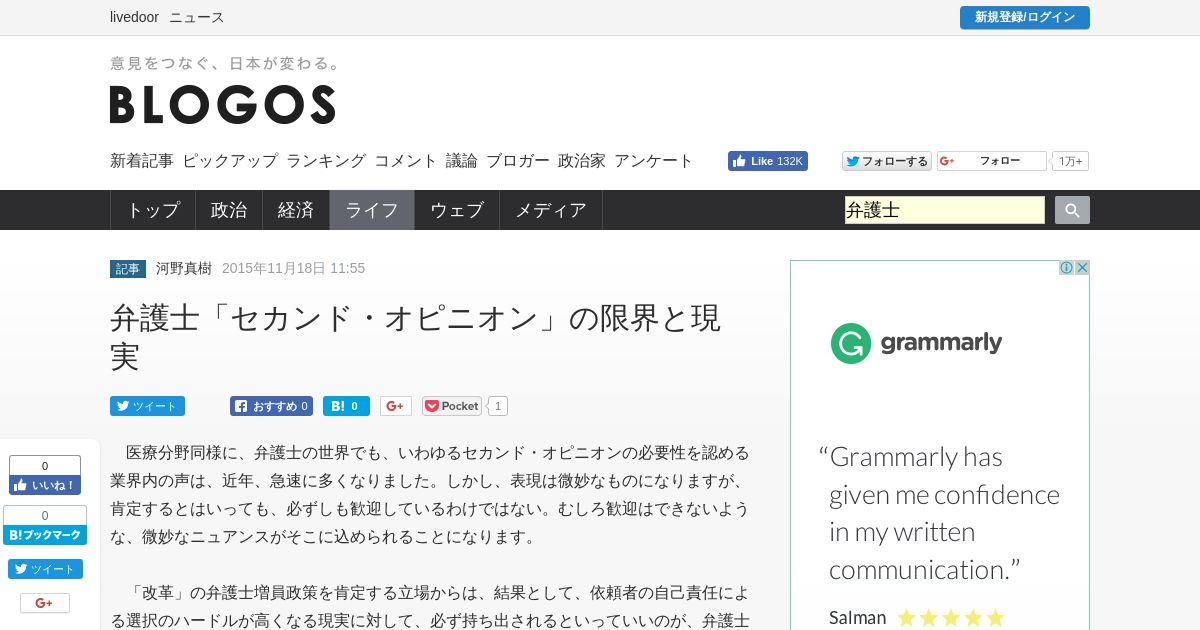Click sidebar bookmark count box showing 0
This screenshot has width=1200, height=630.
pyautogui.click(x=45, y=515)
